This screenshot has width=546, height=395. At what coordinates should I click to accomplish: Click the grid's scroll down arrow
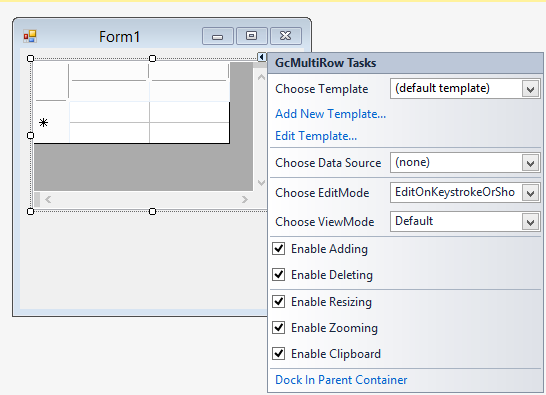tap(261, 182)
